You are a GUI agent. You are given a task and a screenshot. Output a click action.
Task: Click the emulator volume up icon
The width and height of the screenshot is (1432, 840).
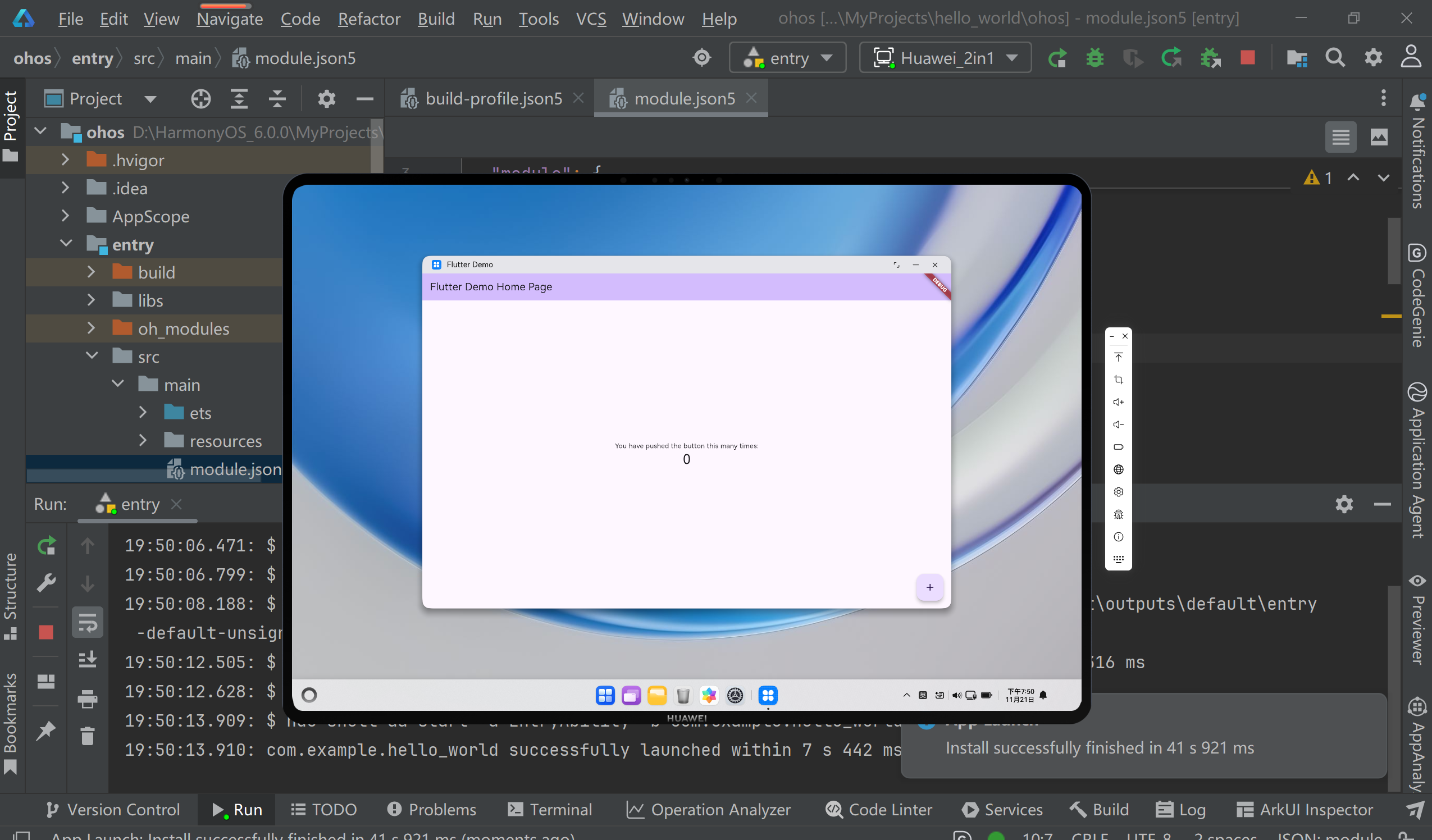(x=1118, y=403)
